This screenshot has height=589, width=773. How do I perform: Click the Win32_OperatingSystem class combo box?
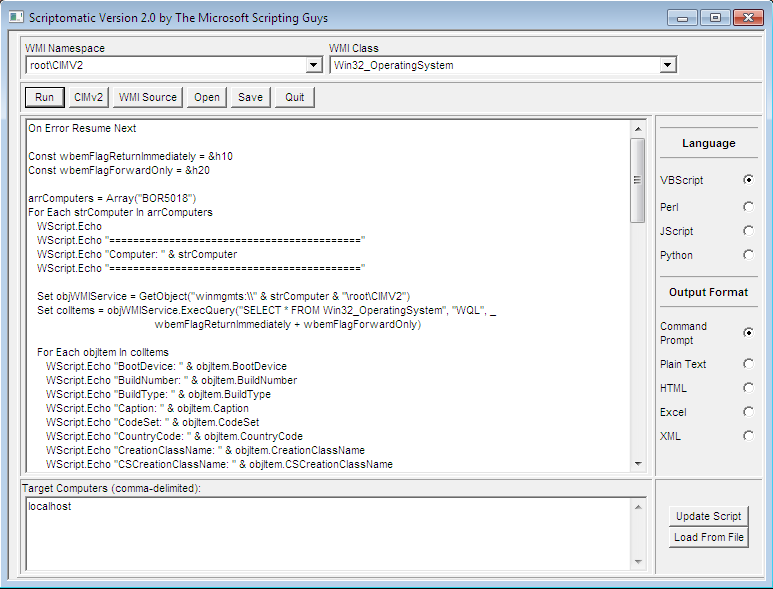(x=503, y=65)
